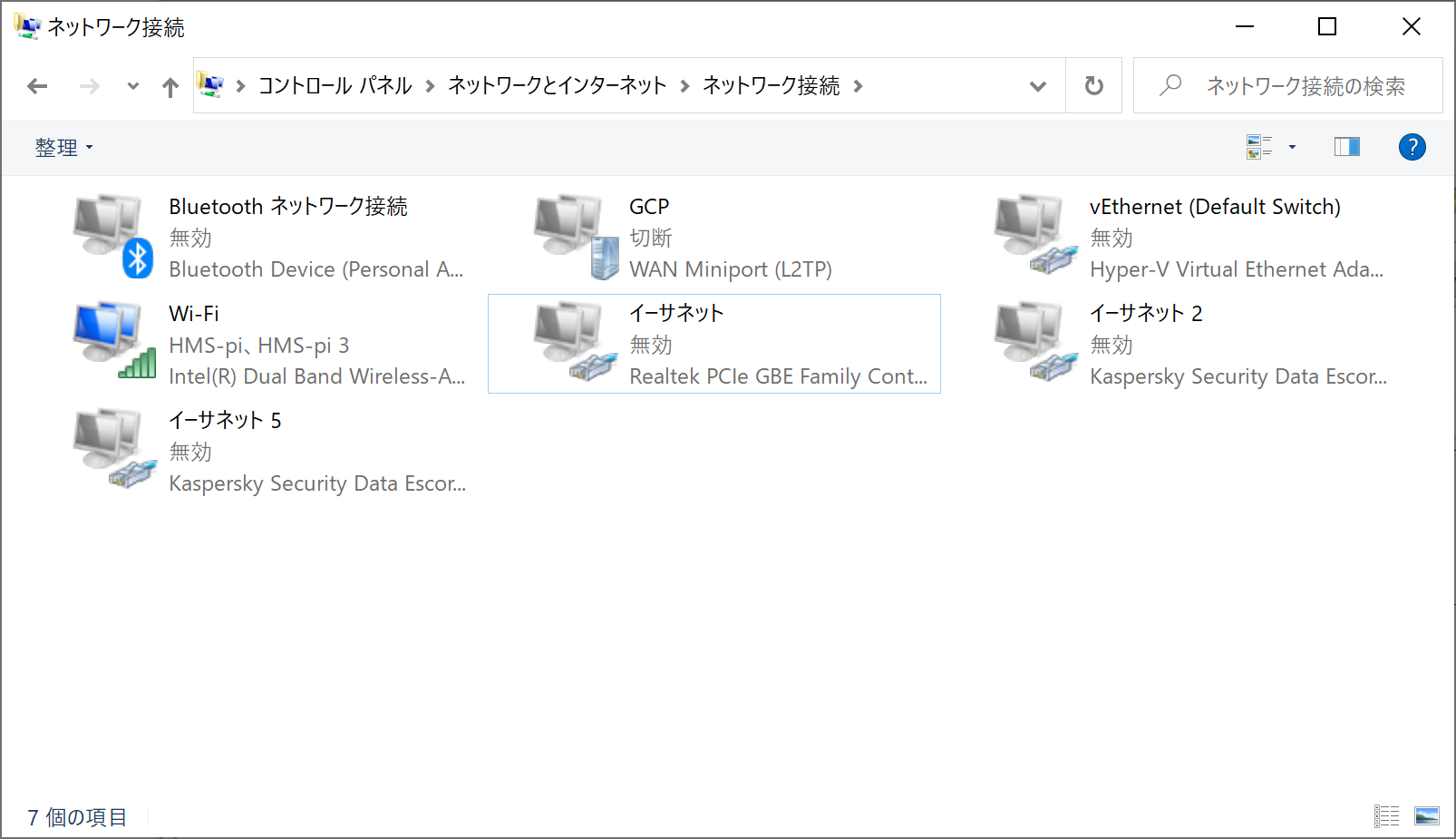Select the Bluetooth ネットワーク接続 adapter icon
Image resolution: width=1456 pixels, height=839 pixels.
[x=109, y=236]
